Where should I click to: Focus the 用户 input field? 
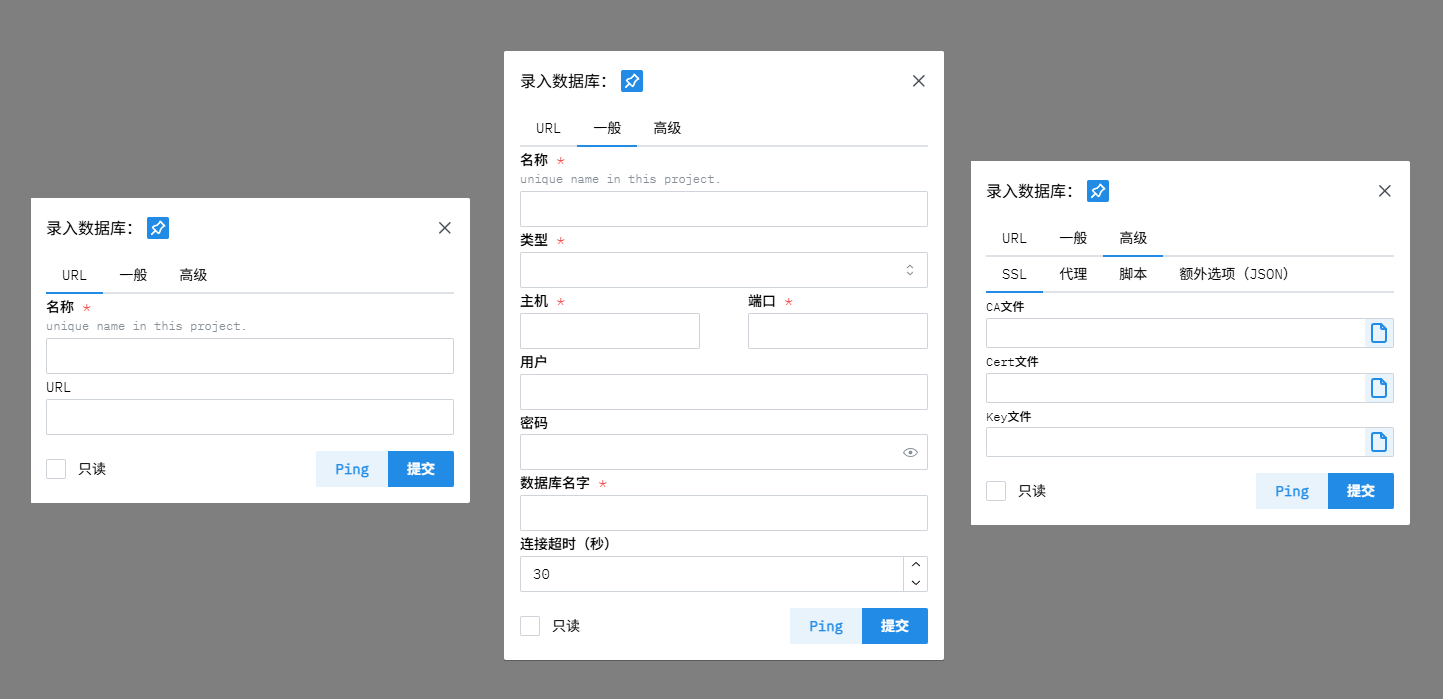(724, 392)
